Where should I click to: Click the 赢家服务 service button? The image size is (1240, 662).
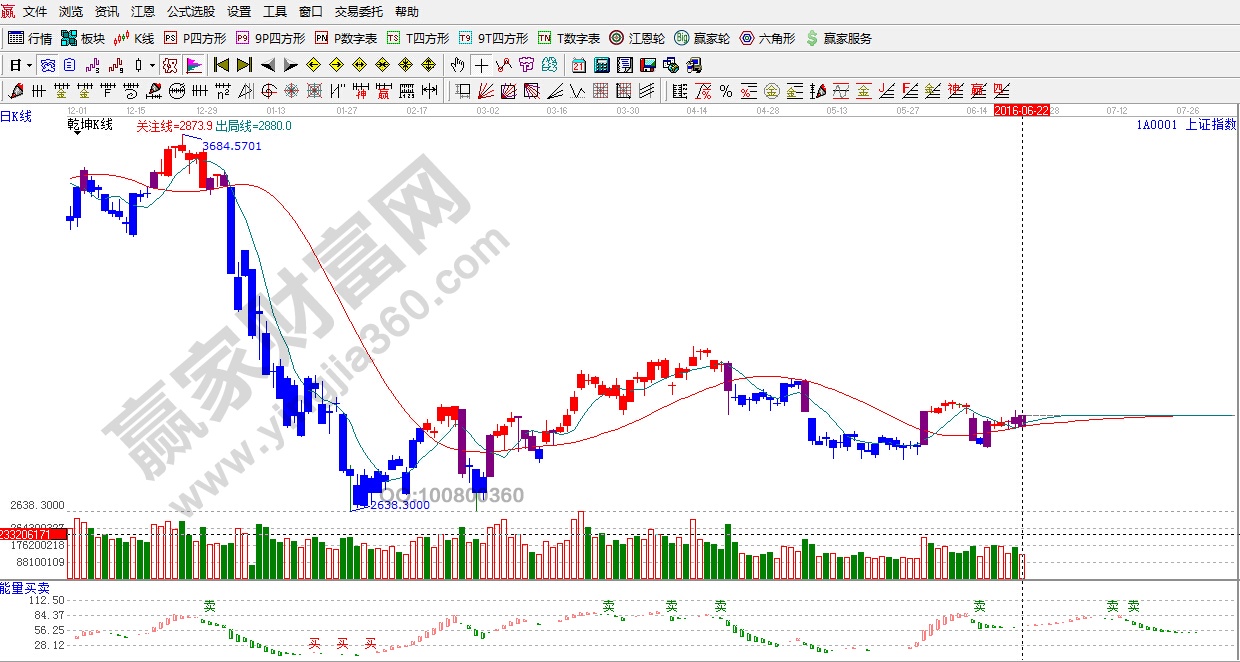[x=838, y=38]
